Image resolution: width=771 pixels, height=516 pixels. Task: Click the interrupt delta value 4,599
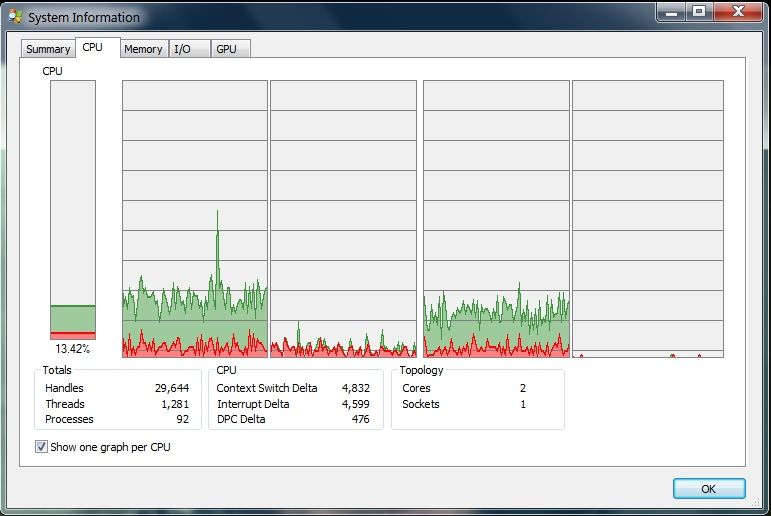pos(356,404)
